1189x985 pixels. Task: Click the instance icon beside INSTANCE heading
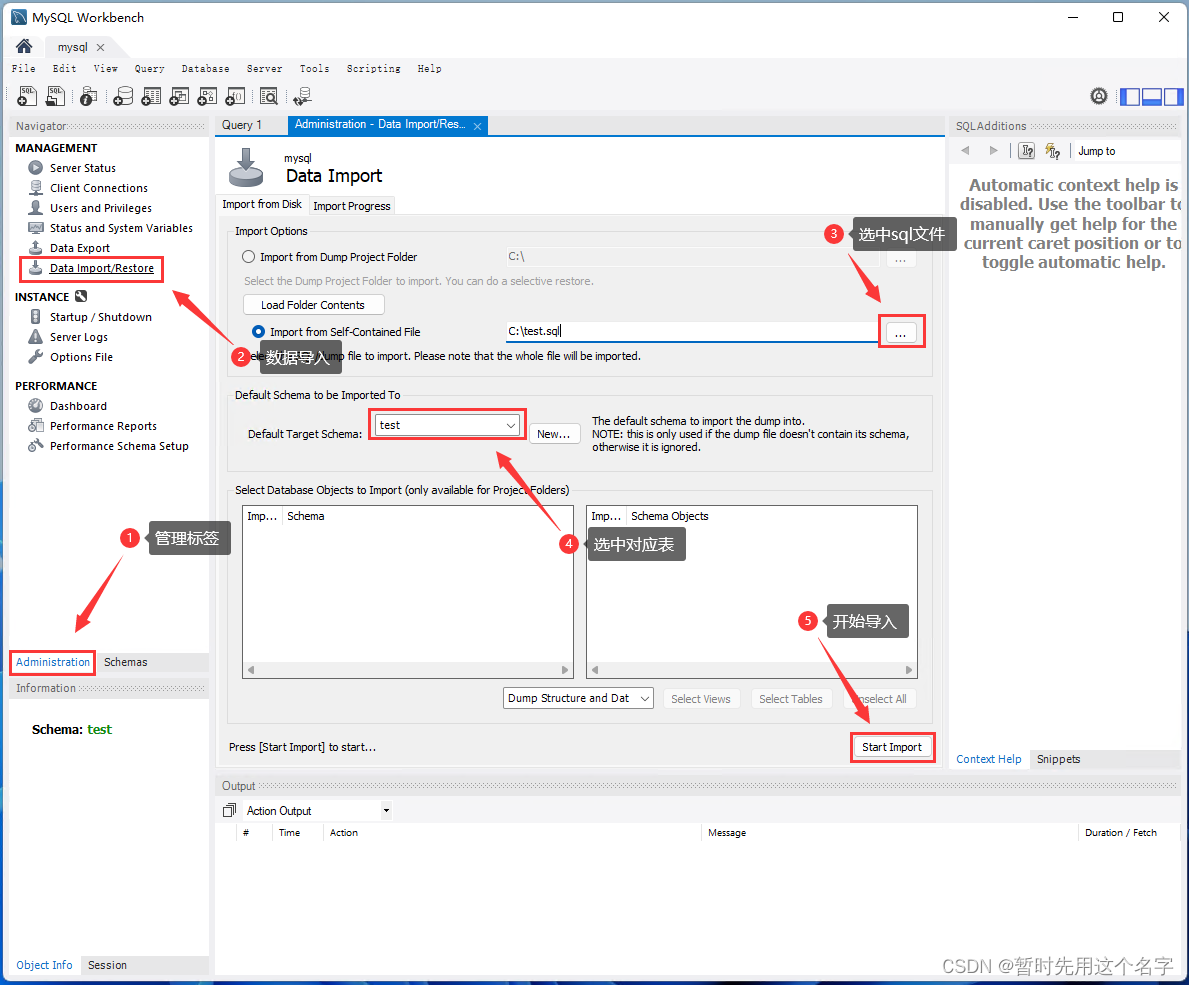81,296
